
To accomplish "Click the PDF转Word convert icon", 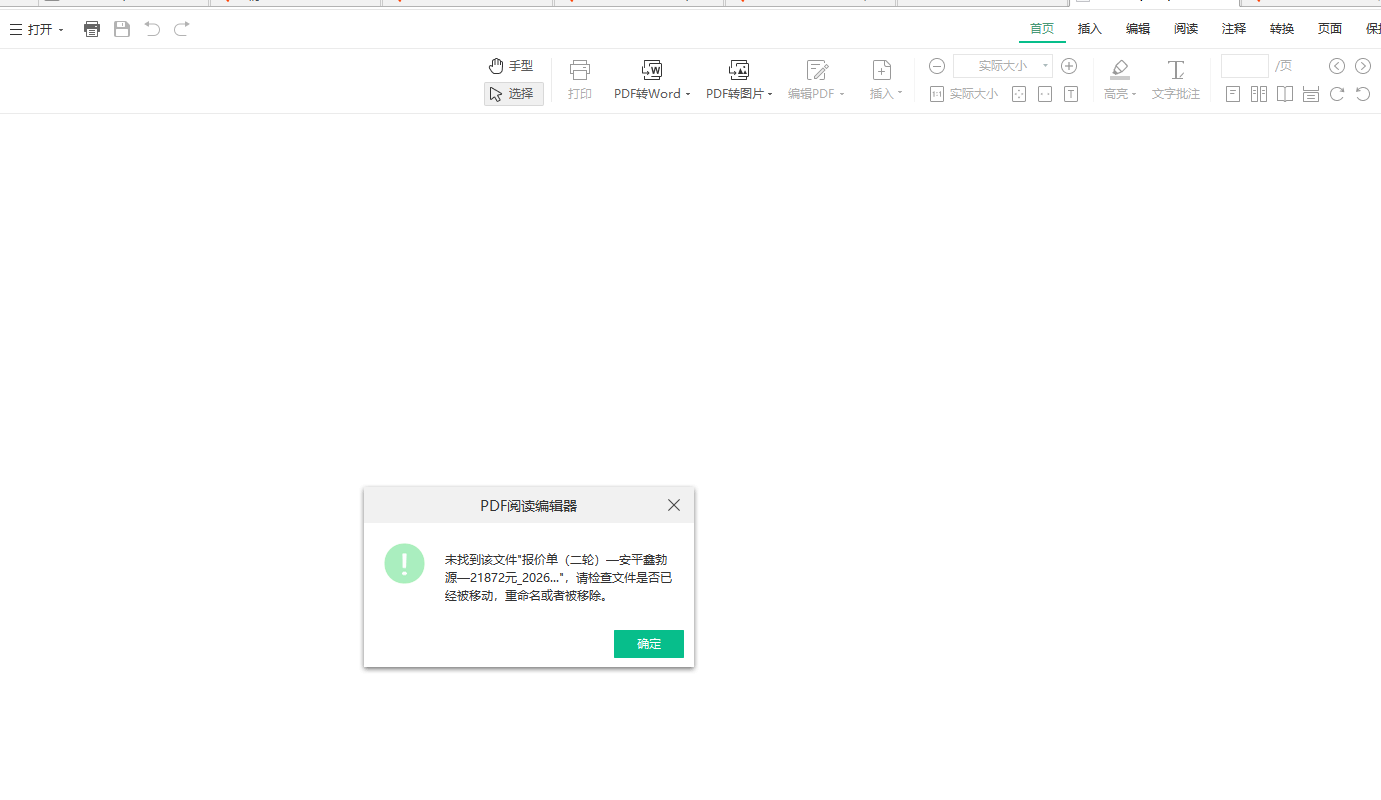I will pyautogui.click(x=652, y=70).
